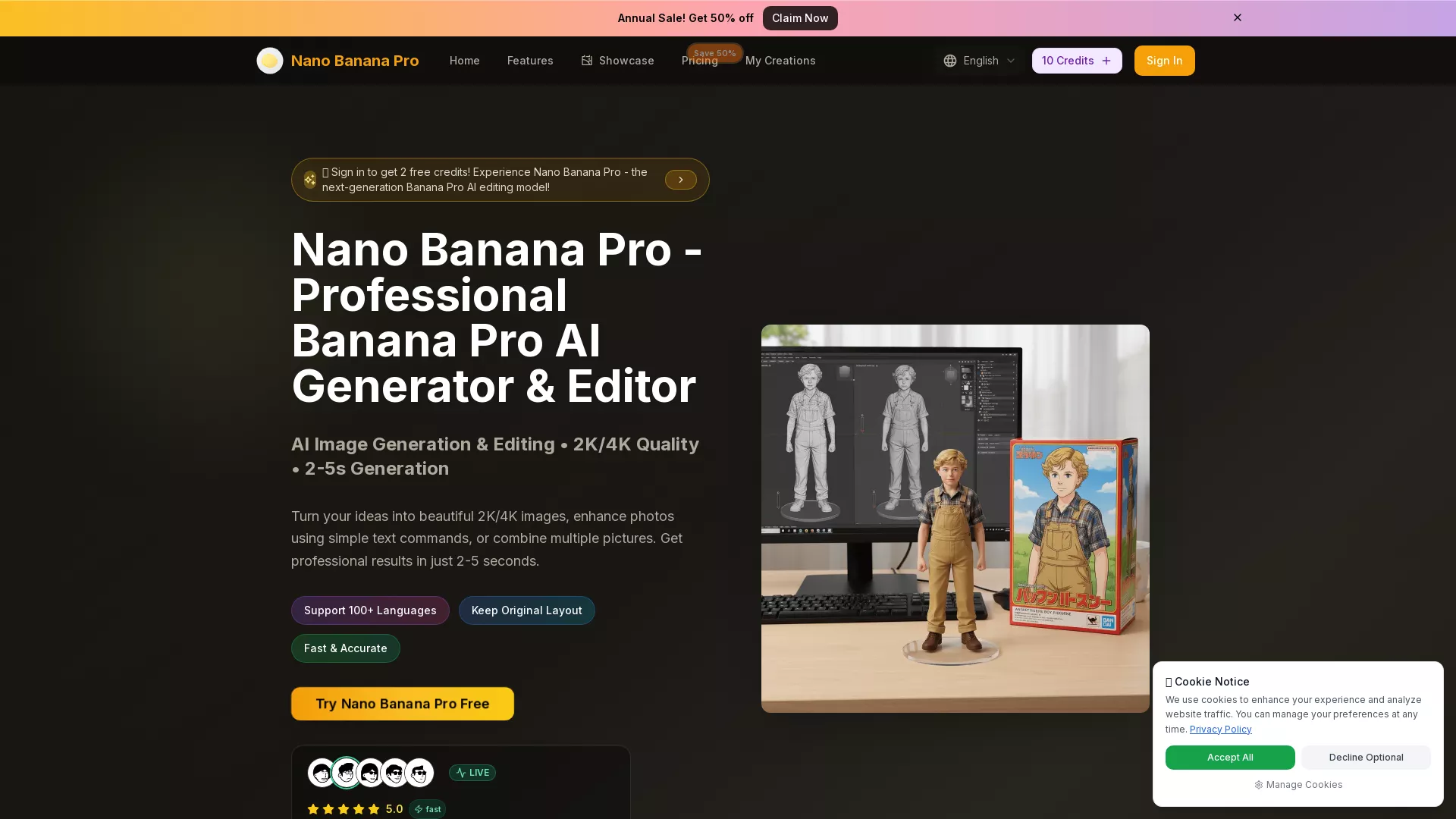The height and width of the screenshot is (819, 1456).
Task: Dismiss the annual sale banner
Action: point(1237,17)
